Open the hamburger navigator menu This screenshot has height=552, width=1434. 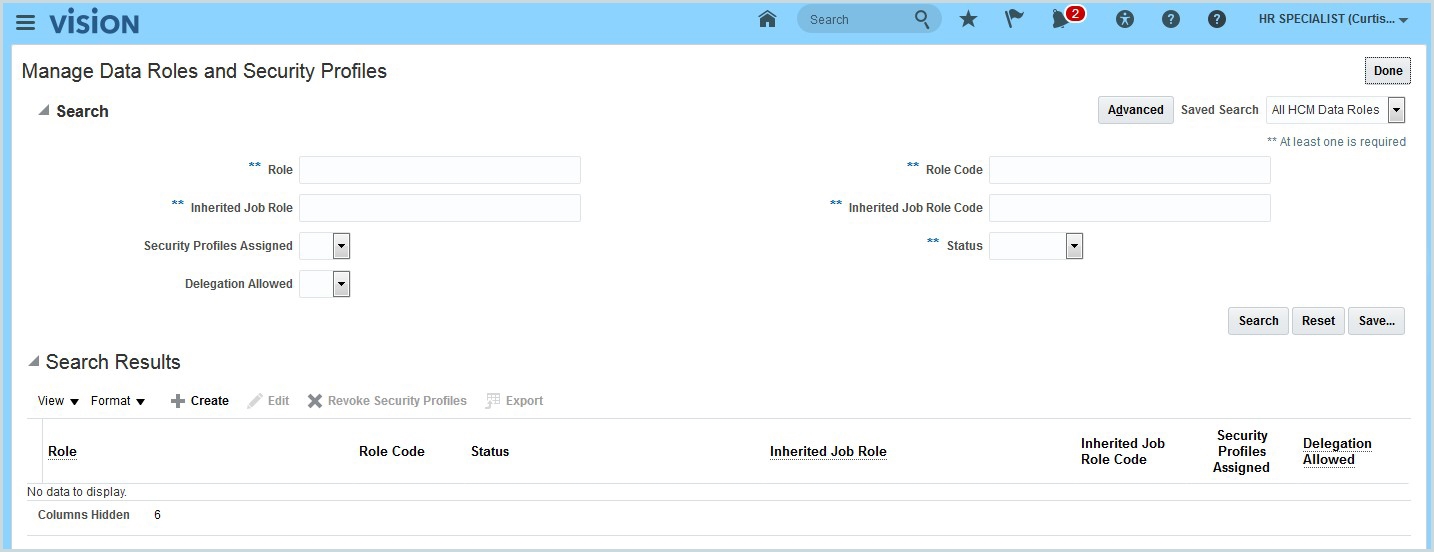click(25, 22)
